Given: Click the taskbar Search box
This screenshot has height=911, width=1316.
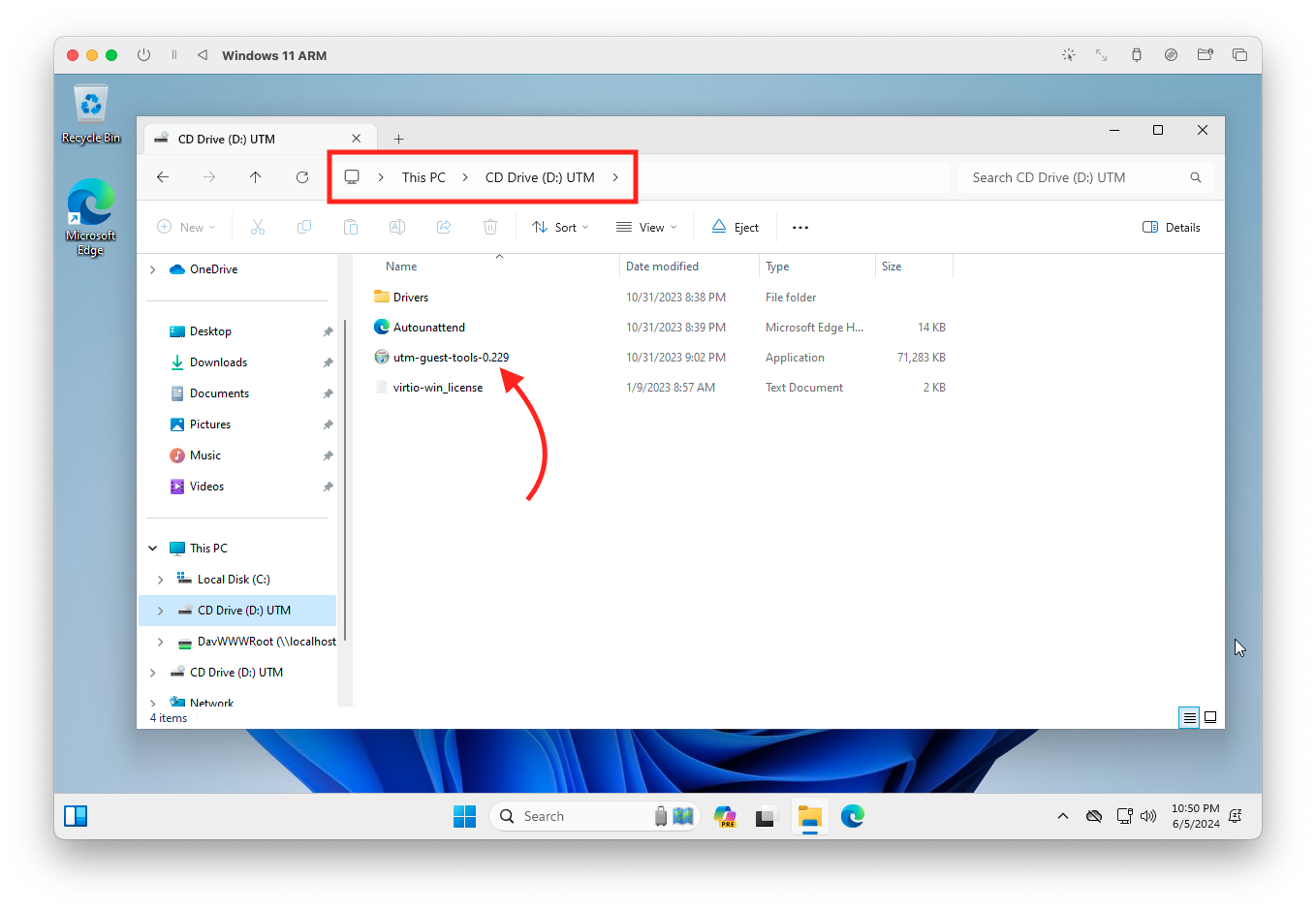Looking at the screenshot, I should [x=595, y=816].
